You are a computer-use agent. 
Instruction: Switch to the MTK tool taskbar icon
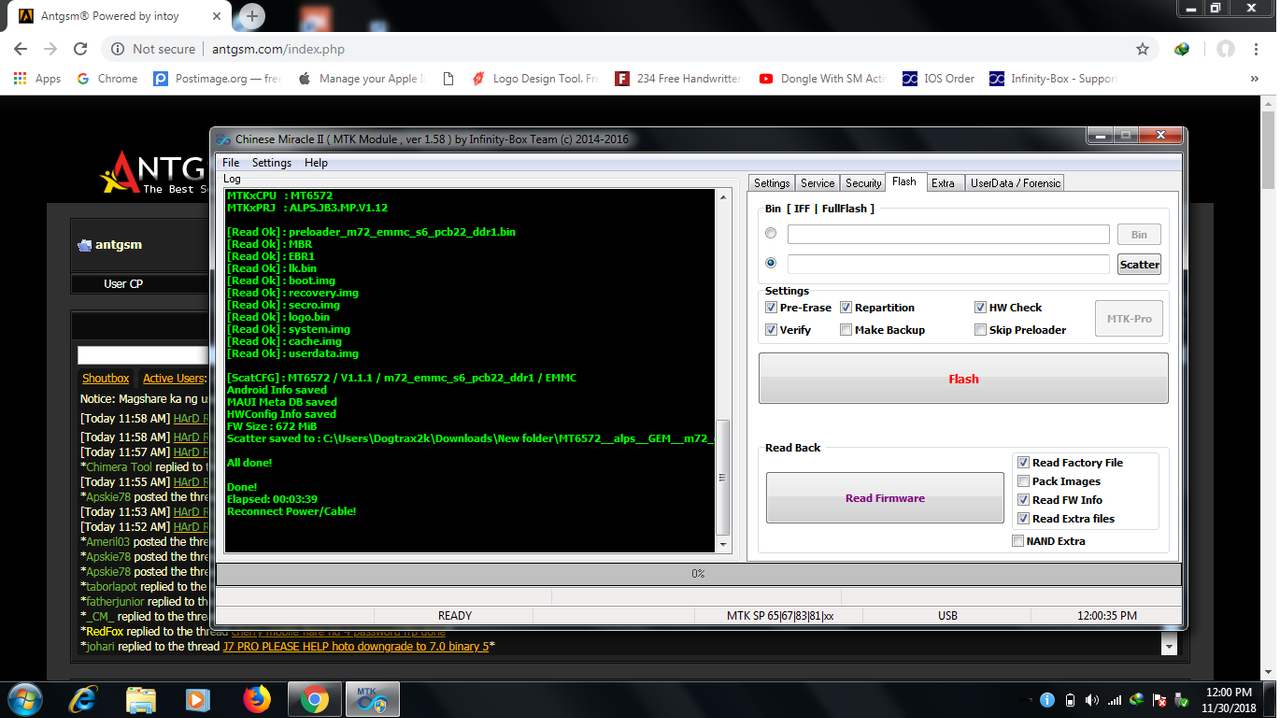(x=372, y=699)
